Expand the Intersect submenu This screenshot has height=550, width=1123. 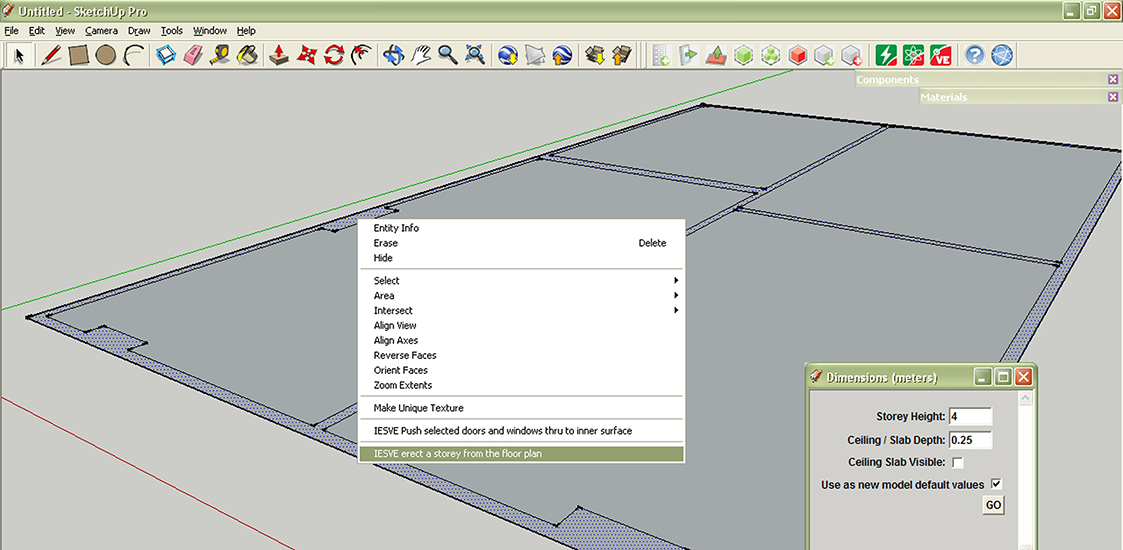click(521, 311)
